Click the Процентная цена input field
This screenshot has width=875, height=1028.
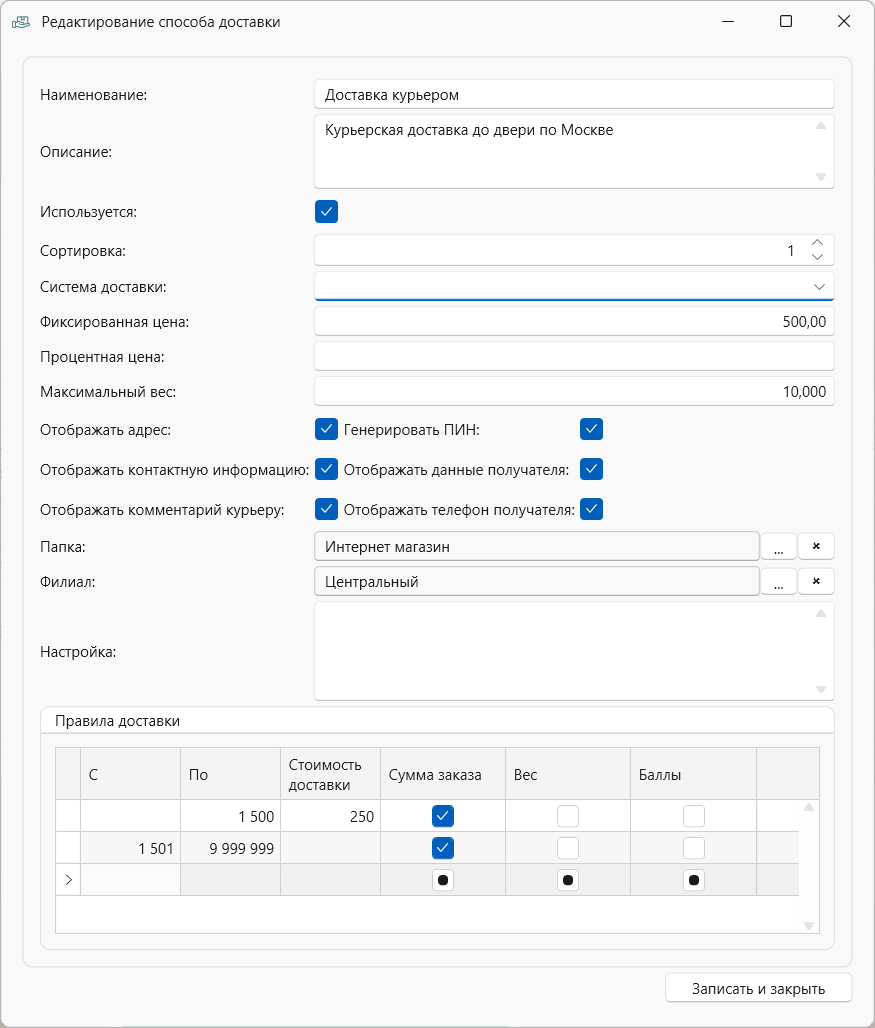574,356
